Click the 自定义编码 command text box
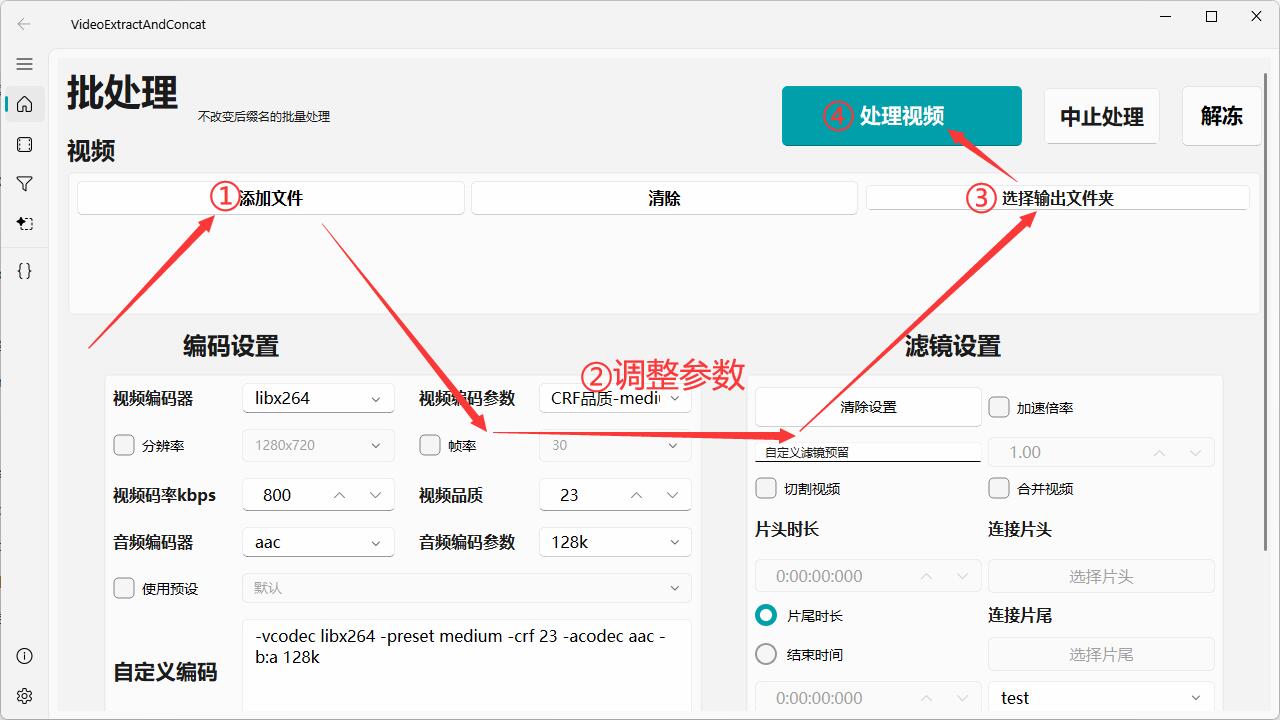1280x720 pixels. click(x=467, y=665)
